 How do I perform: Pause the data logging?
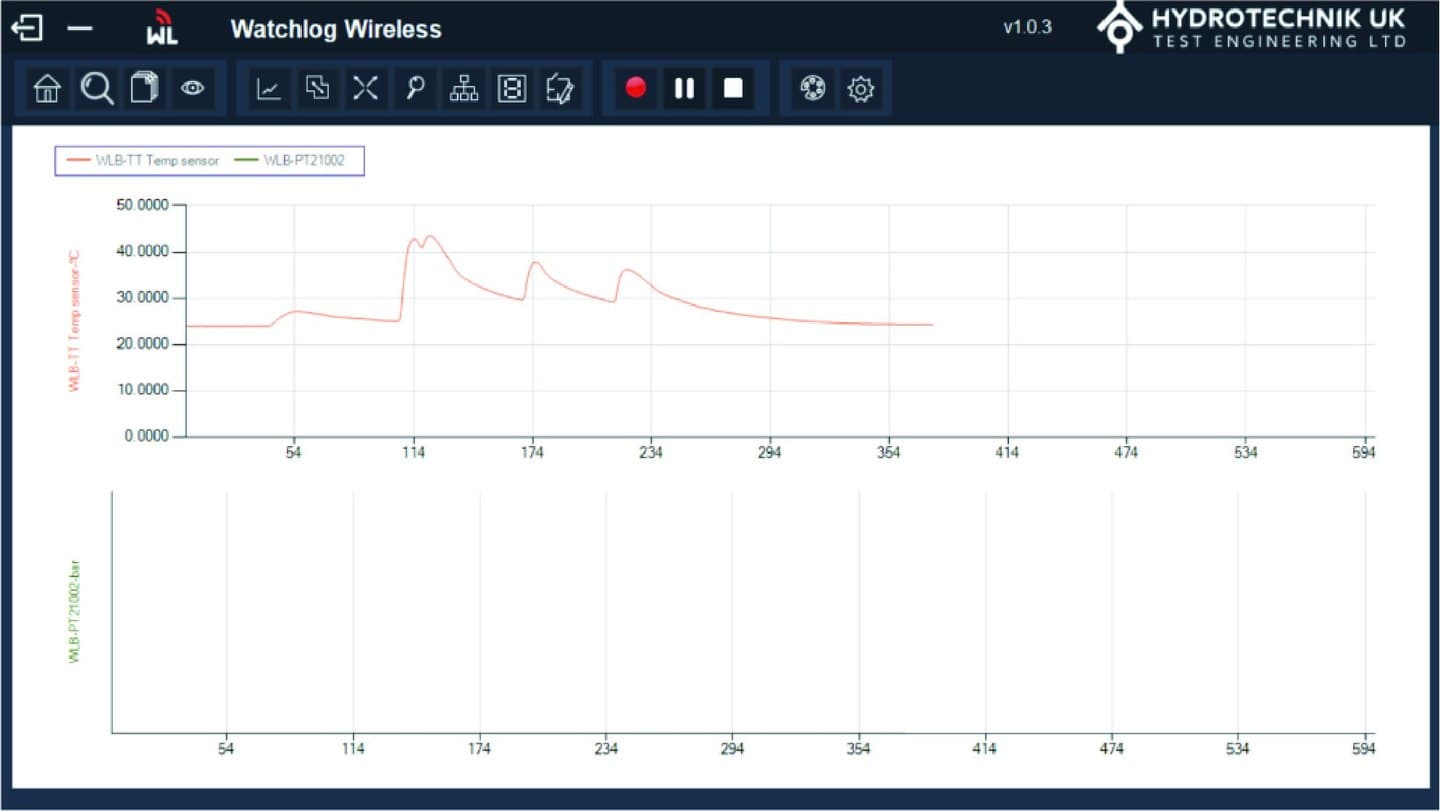tap(684, 88)
